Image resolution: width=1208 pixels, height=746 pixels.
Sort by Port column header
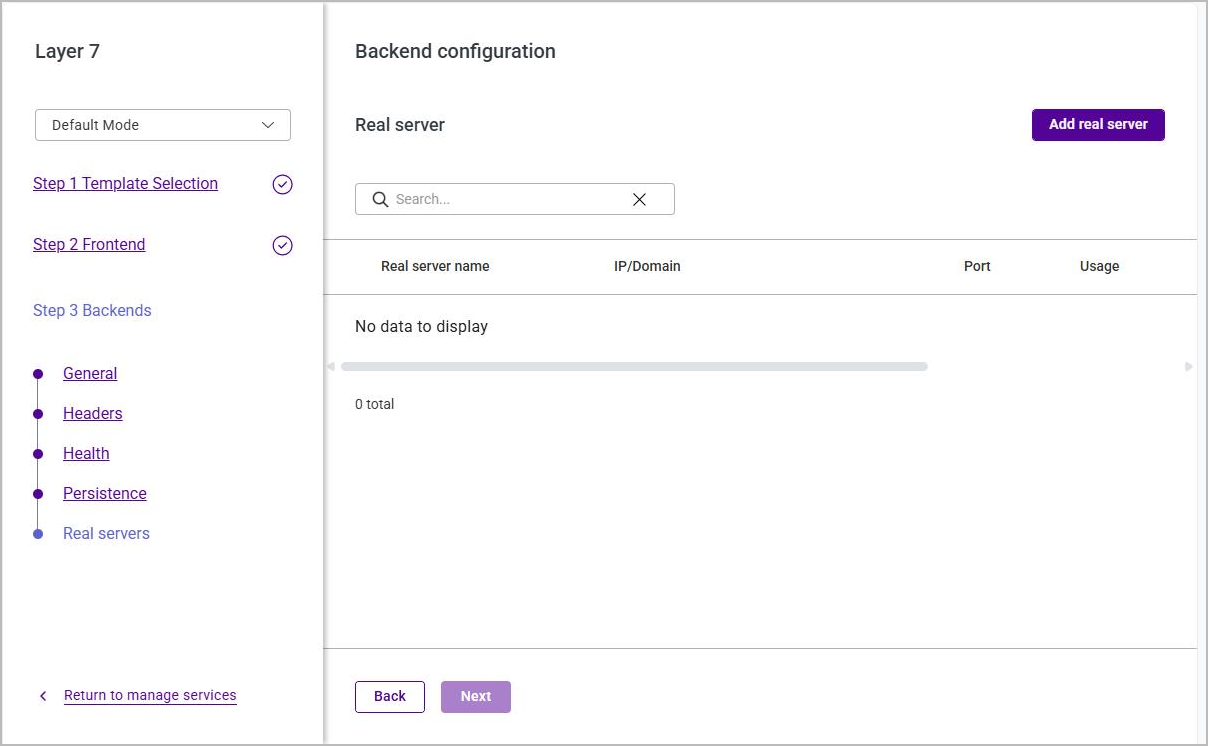tap(977, 266)
